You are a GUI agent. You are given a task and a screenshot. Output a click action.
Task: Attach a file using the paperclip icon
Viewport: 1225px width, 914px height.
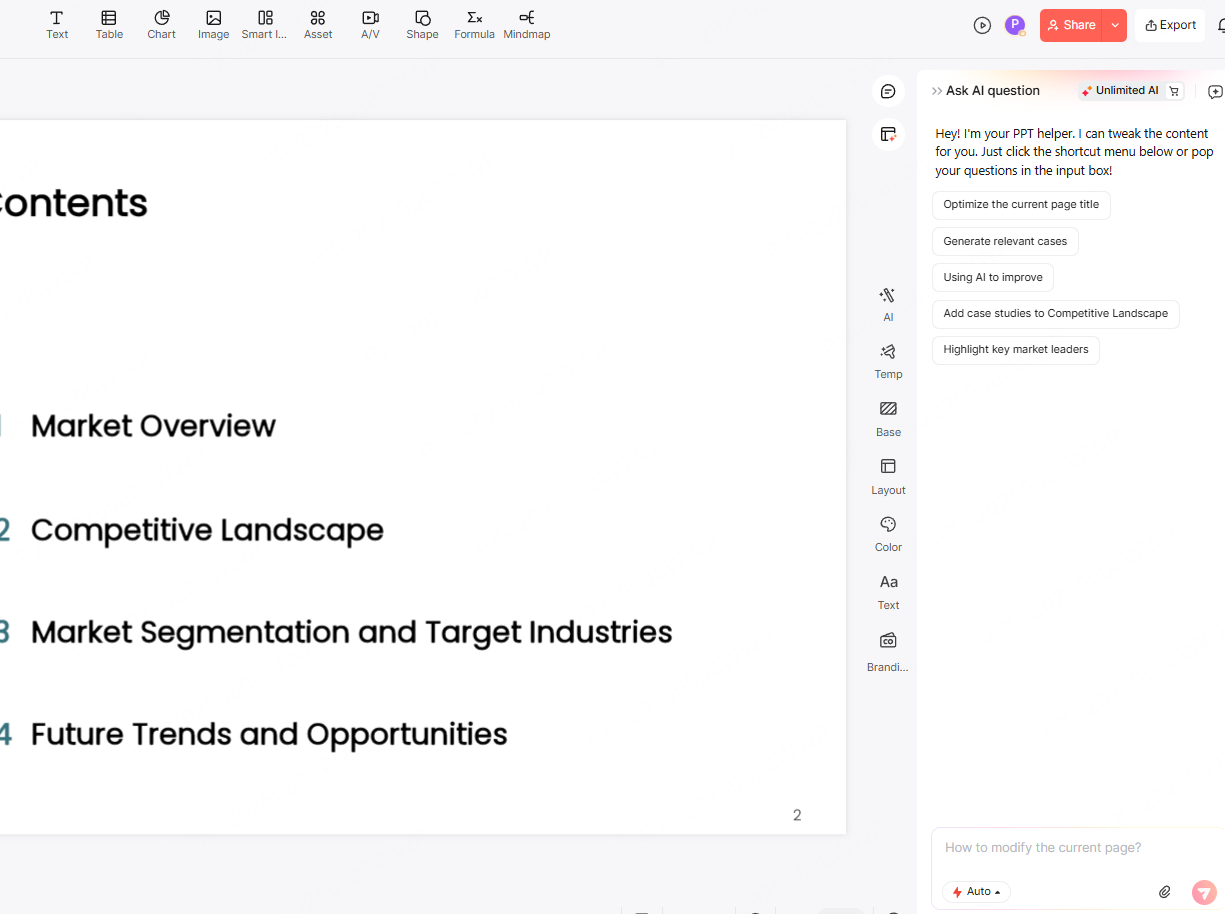[x=1164, y=891]
